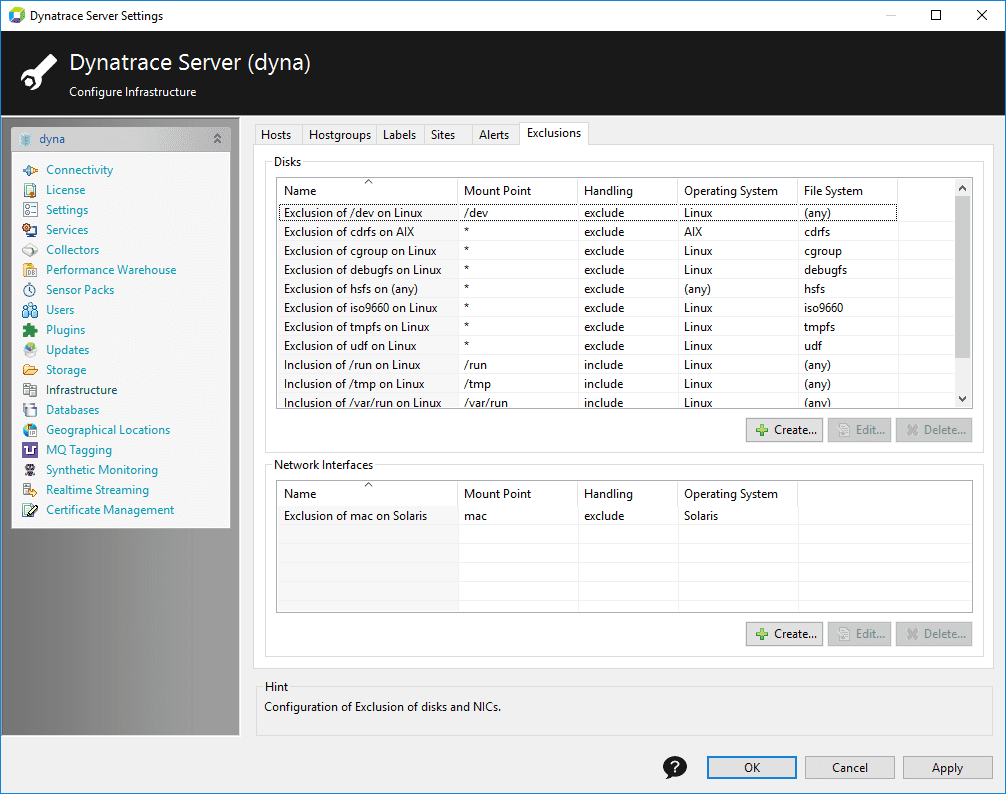Sort Disks table by Operating System column
This screenshot has height=794, width=1006.
coord(737,190)
